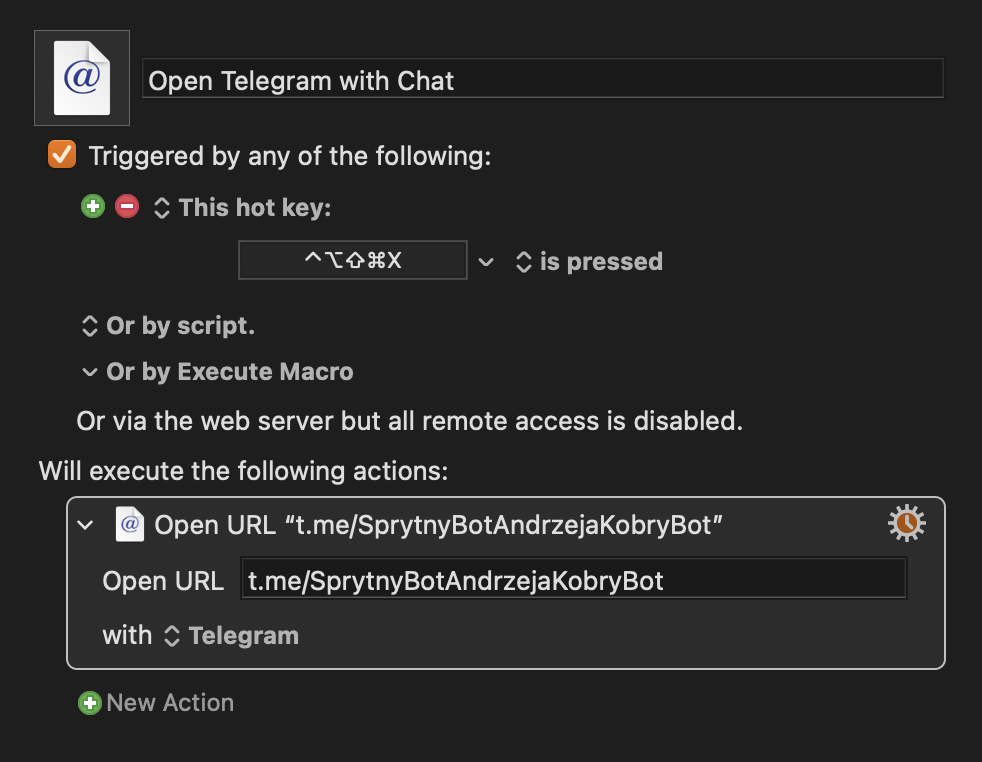Change the is pressed option selector

[589, 262]
